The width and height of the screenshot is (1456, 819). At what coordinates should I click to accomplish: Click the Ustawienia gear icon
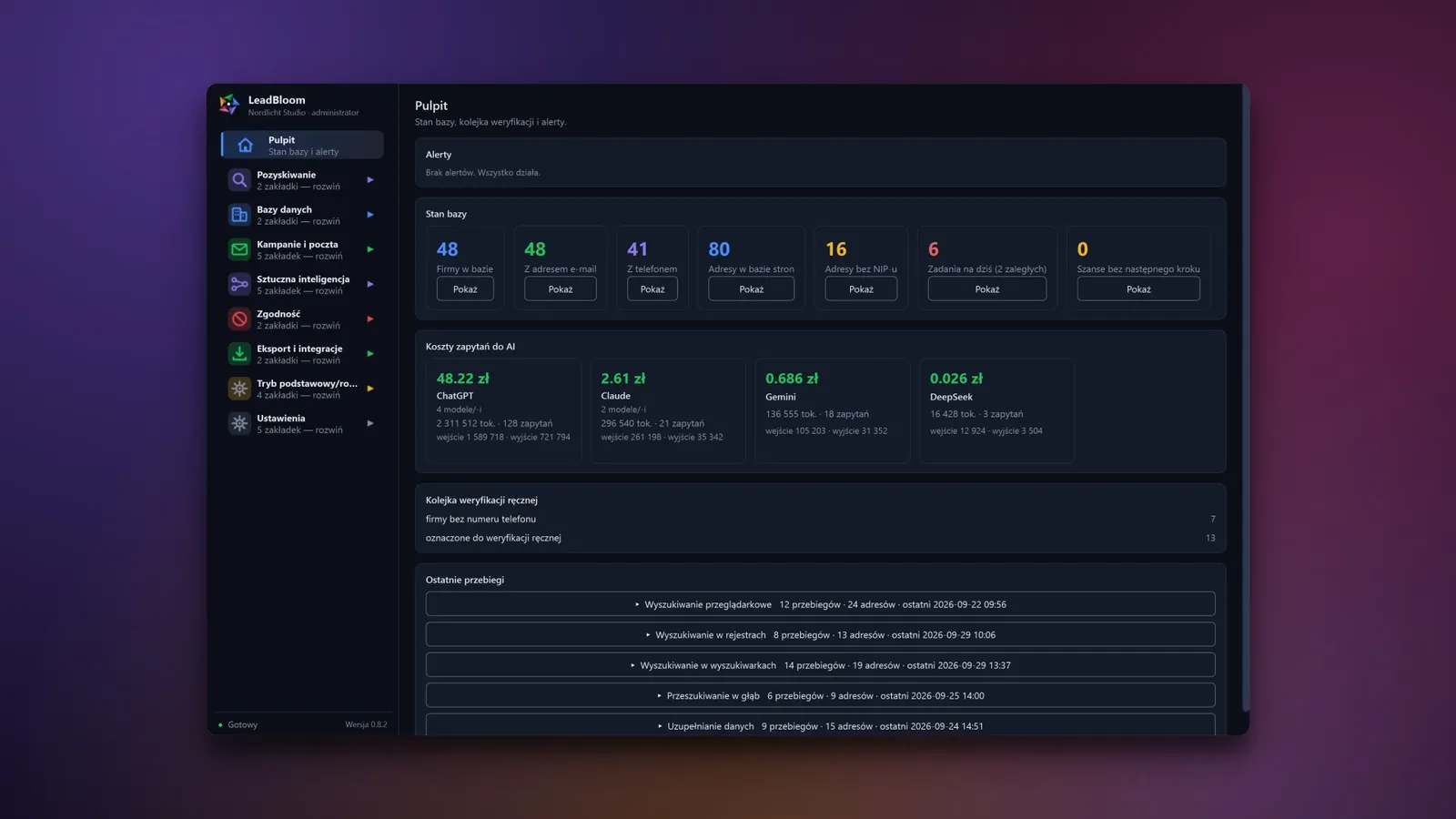pyautogui.click(x=239, y=423)
